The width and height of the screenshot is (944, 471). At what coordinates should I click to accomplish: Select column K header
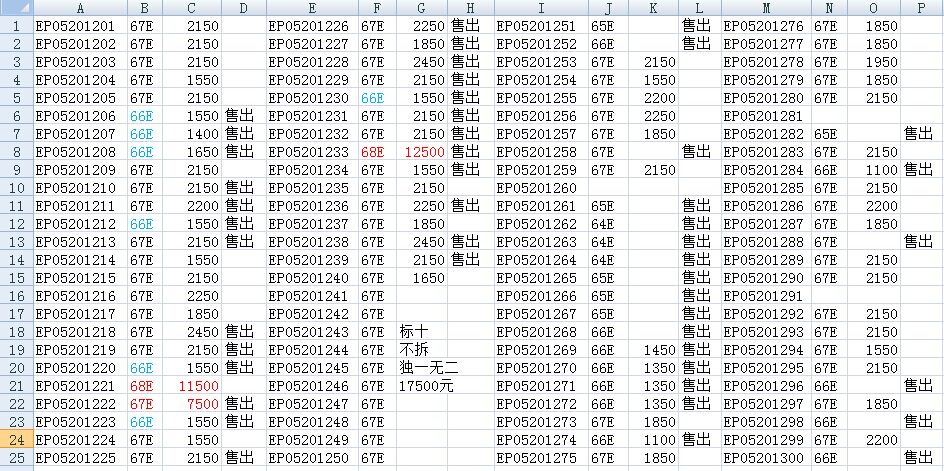click(x=653, y=8)
